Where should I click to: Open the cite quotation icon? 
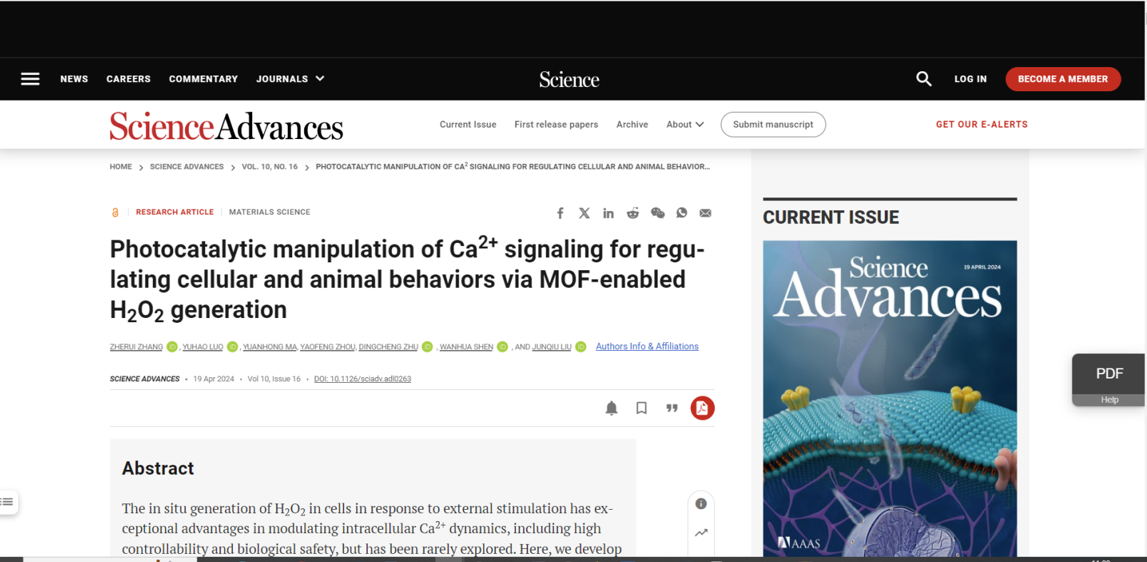tap(672, 408)
